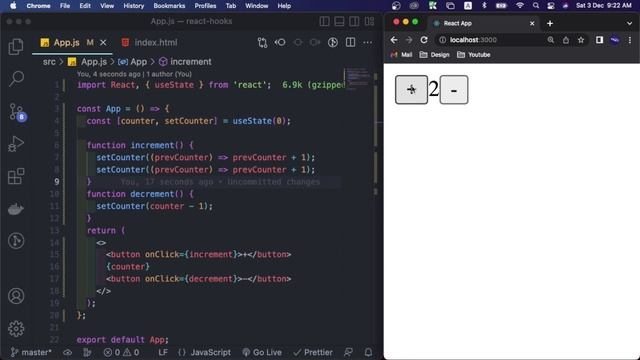Viewport: 640px width, 360px height.
Task: Focus the localhost:3000 address bar
Action: 490,40
